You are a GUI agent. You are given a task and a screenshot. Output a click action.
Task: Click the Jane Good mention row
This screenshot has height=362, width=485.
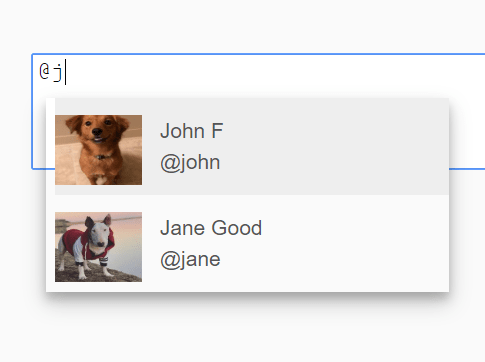[252, 243]
